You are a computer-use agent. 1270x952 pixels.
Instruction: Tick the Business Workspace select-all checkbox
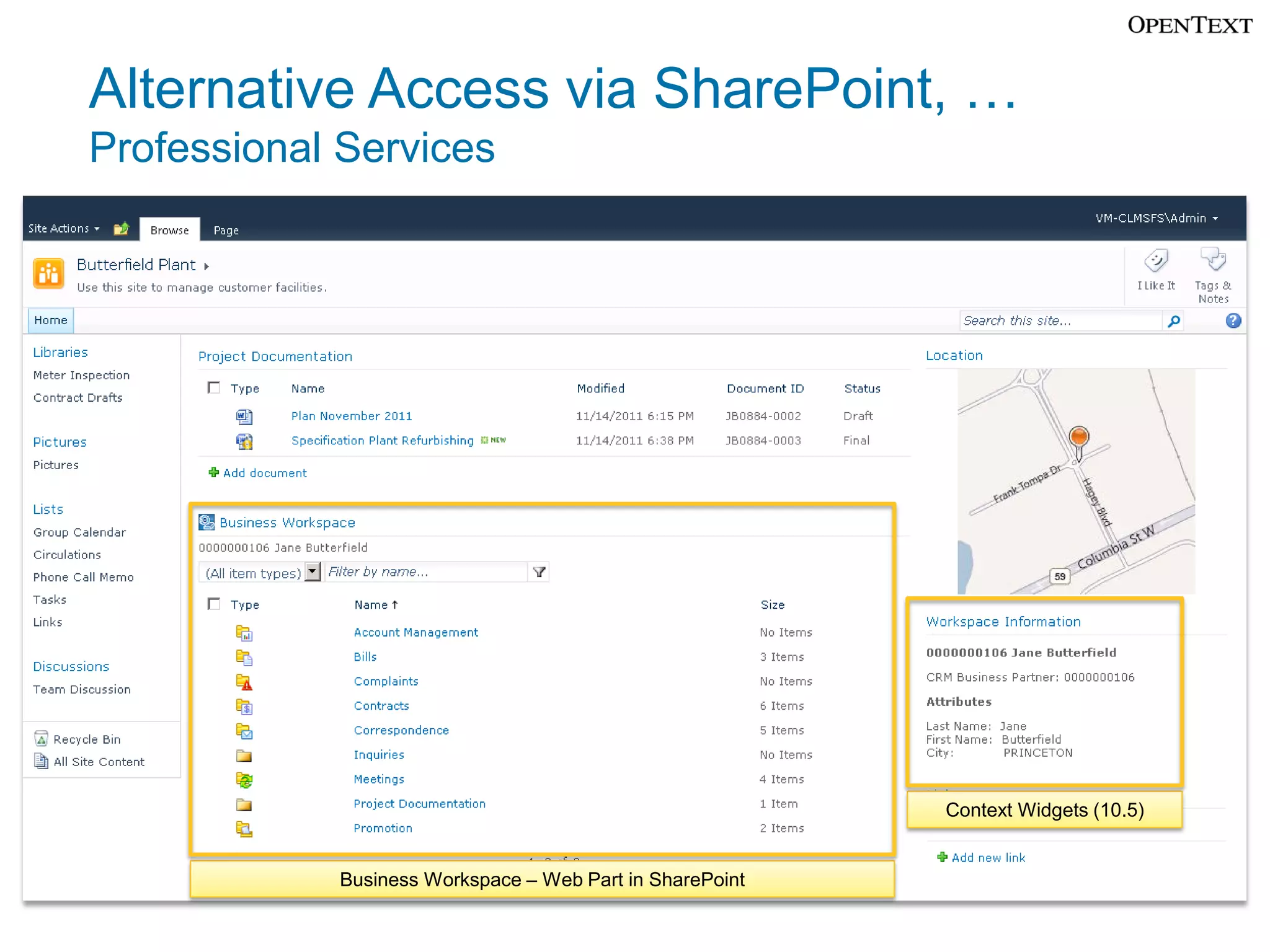[214, 604]
